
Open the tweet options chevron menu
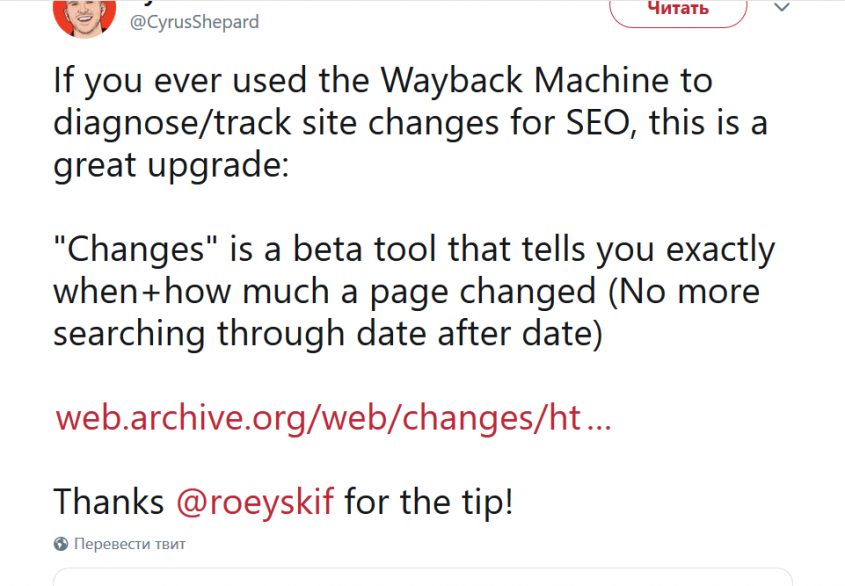(x=783, y=8)
